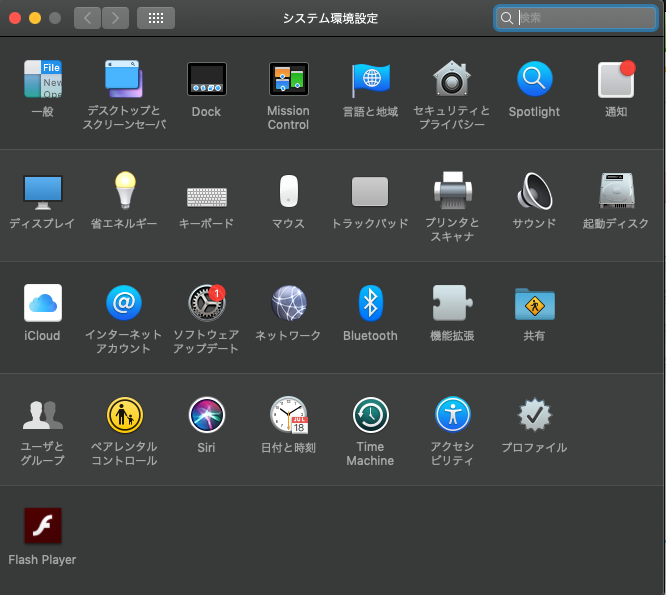Viewport: 666px width, 595px height.
Task: Open 言語と地域 flag icon
Action: (x=370, y=79)
